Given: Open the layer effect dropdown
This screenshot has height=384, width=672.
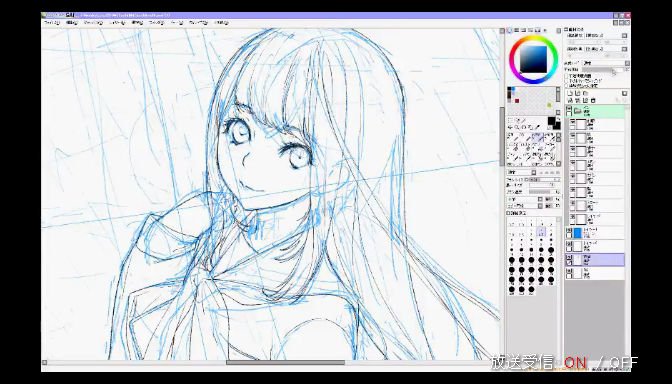Looking at the screenshot, I should [x=606, y=49].
